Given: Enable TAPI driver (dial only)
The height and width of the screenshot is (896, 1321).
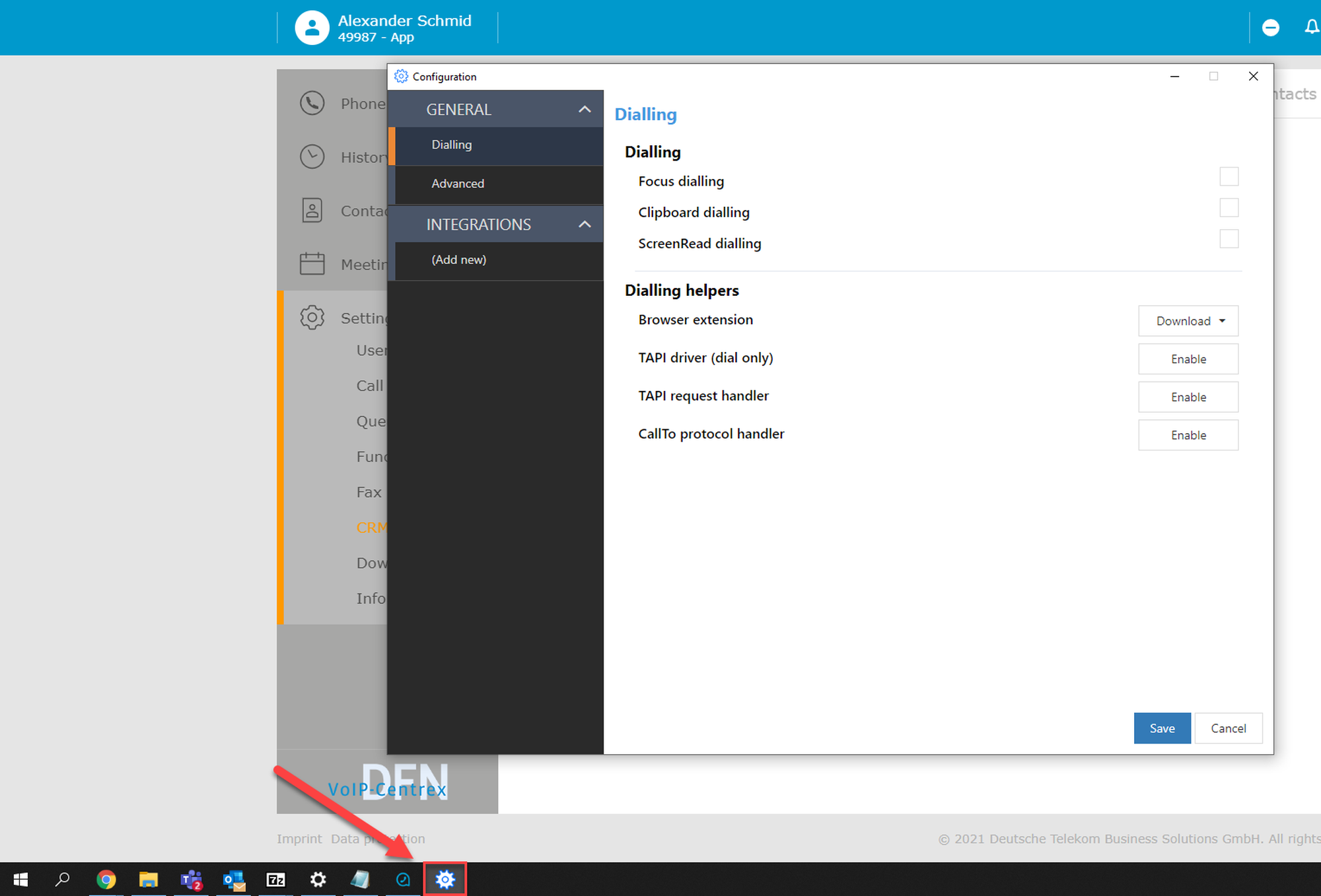Looking at the screenshot, I should point(1188,359).
